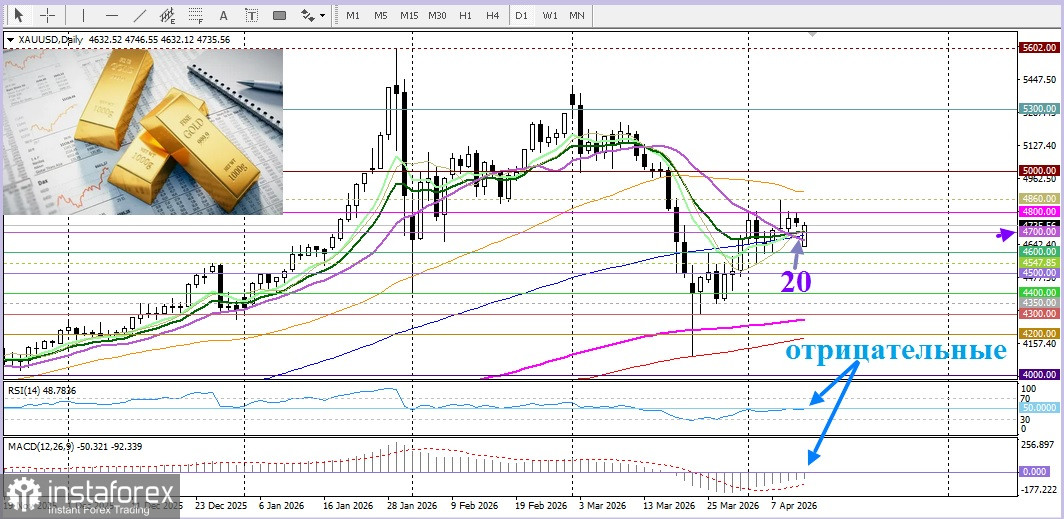Click the 5300.00 price level label

(x=1039, y=109)
